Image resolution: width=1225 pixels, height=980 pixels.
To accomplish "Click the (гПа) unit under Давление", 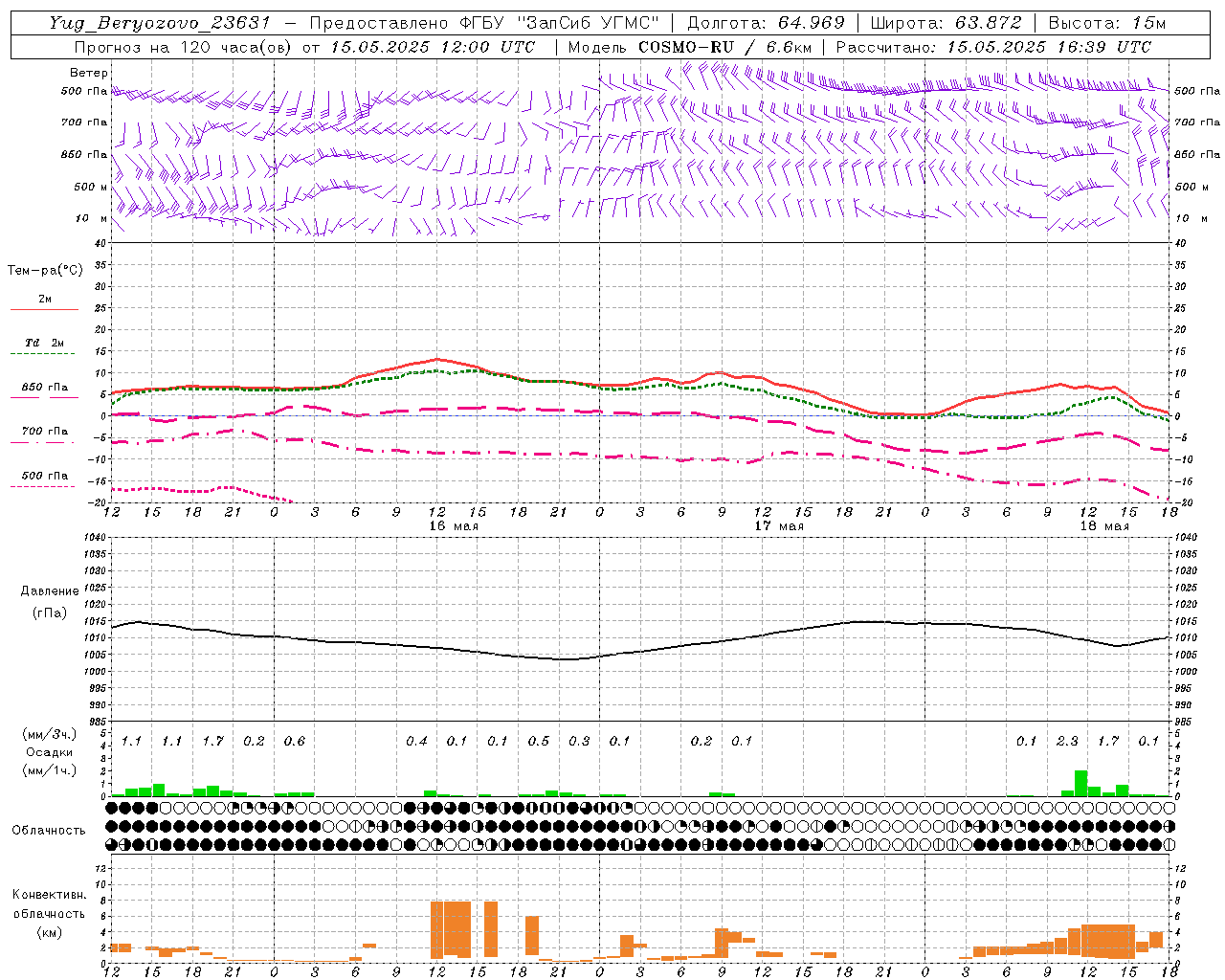I will [x=50, y=612].
